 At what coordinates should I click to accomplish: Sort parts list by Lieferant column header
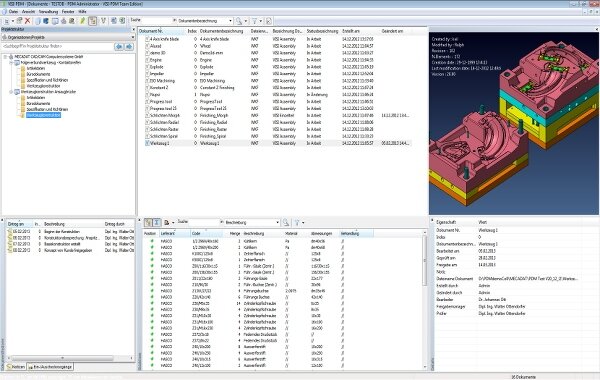[174, 233]
